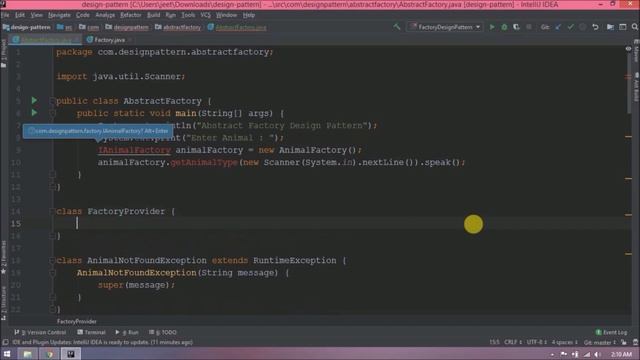Collapse the FactoryProvider class fold marker
Screen dimensions: 640x360
[52, 211]
